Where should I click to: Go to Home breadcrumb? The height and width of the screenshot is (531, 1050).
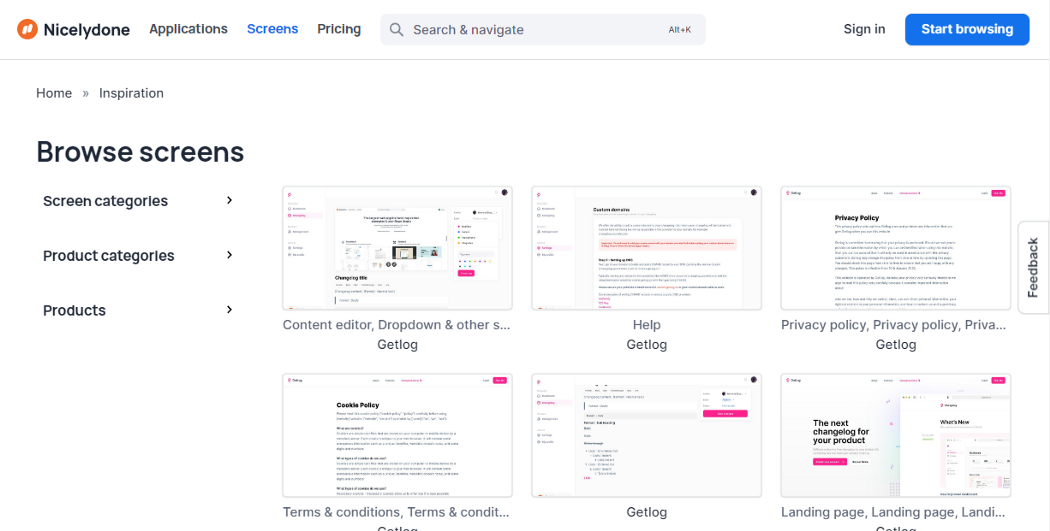click(x=54, y=93)
